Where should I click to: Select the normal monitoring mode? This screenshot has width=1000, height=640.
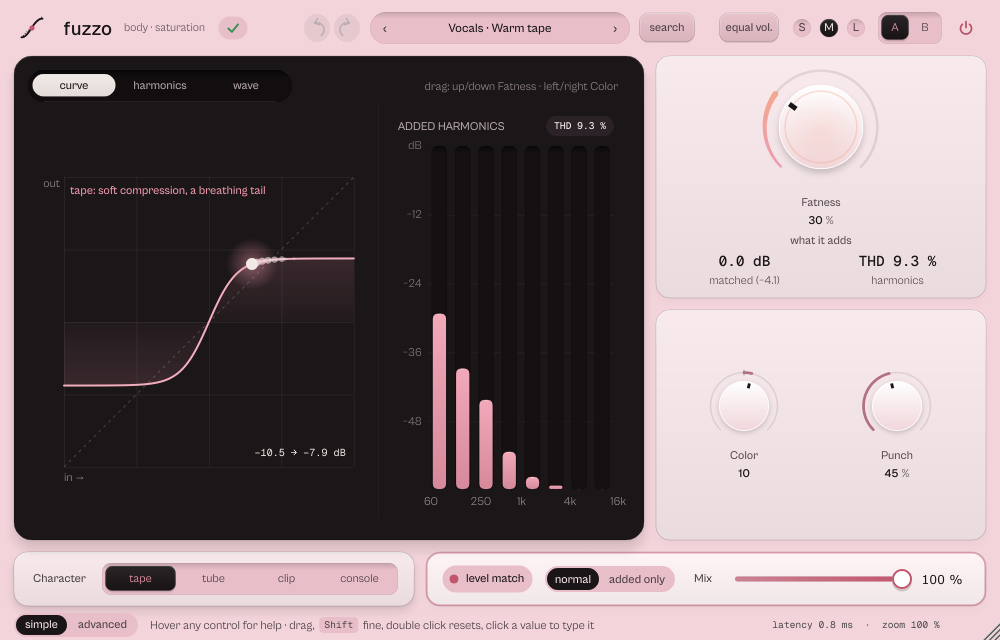[x=573, y=579]
